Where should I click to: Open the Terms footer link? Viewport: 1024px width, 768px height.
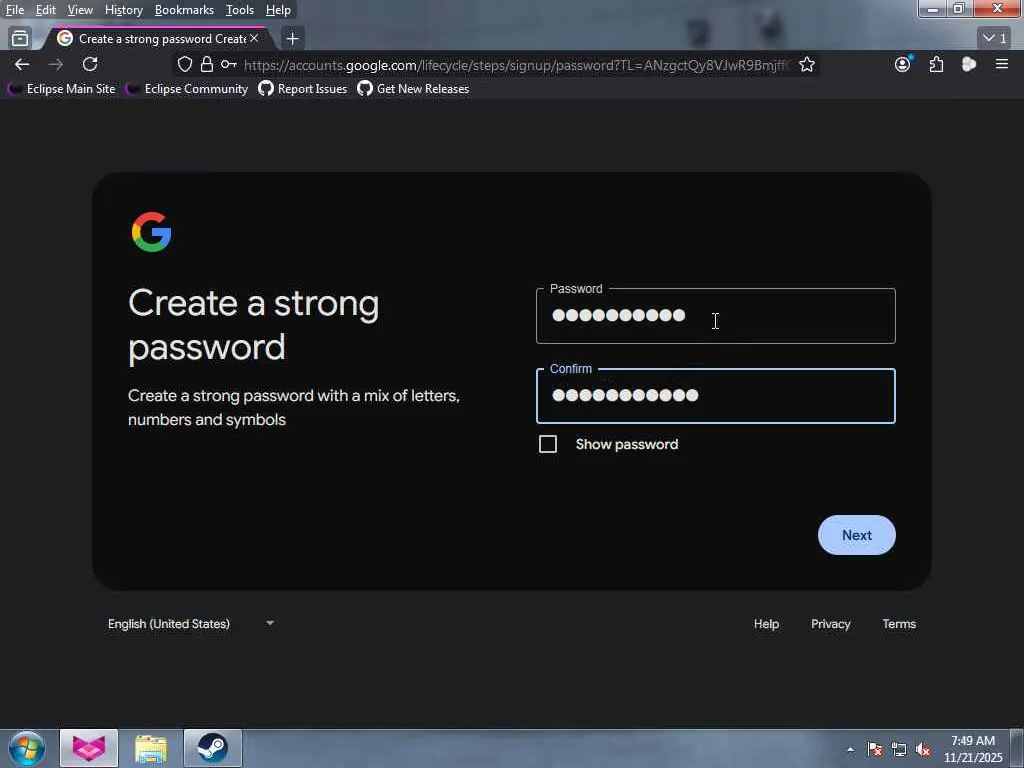pyautogui.click(x=899, y=624)
